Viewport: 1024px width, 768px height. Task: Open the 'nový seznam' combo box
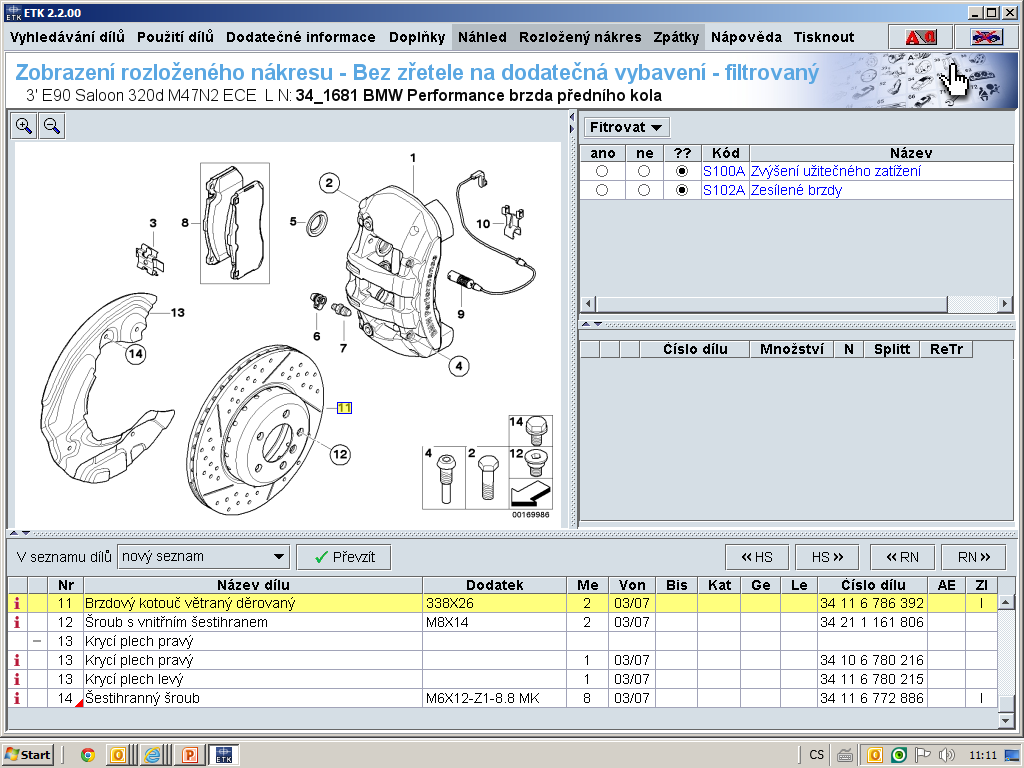[x=203, y=557]
